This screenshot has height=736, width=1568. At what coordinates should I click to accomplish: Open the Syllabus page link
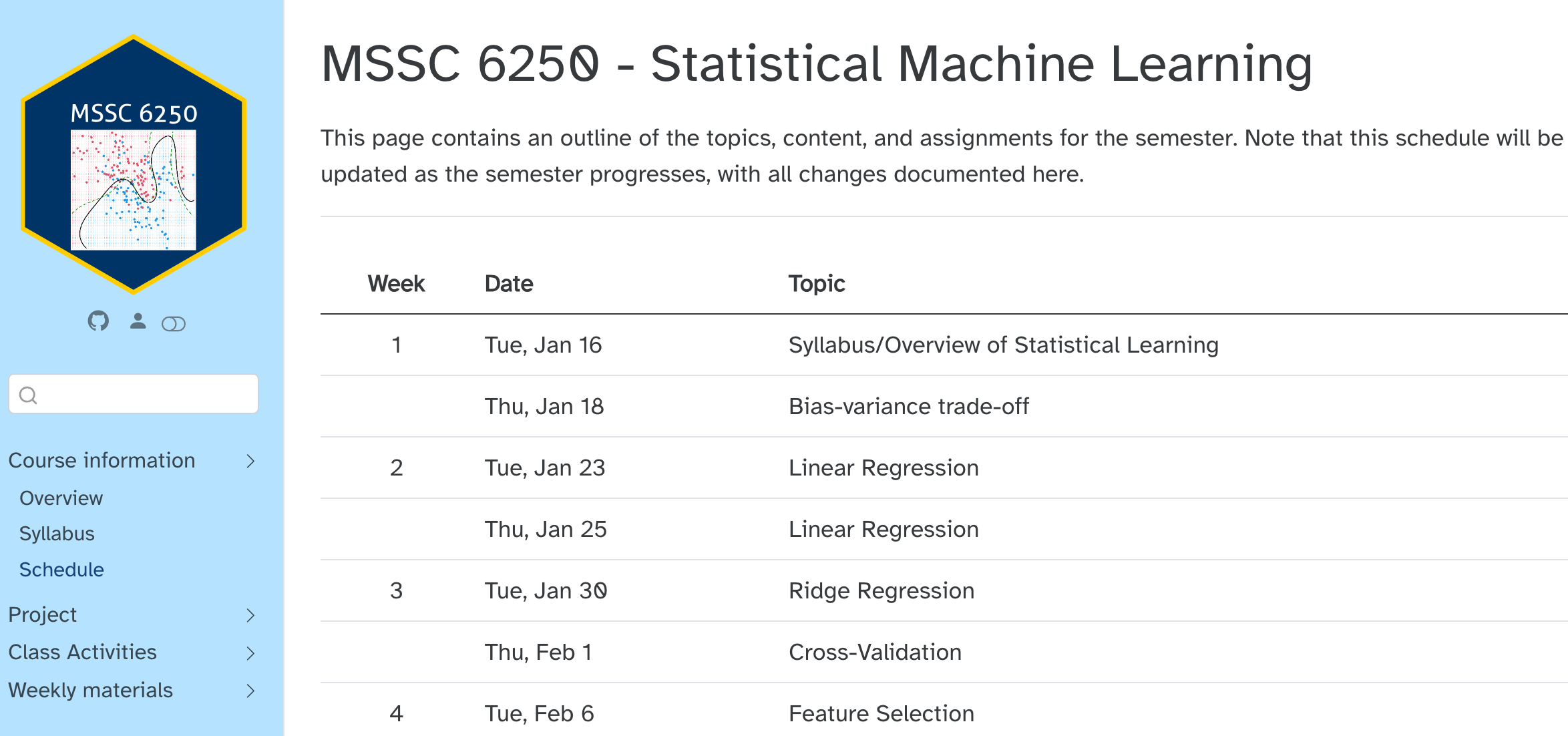tap(57, 534)
